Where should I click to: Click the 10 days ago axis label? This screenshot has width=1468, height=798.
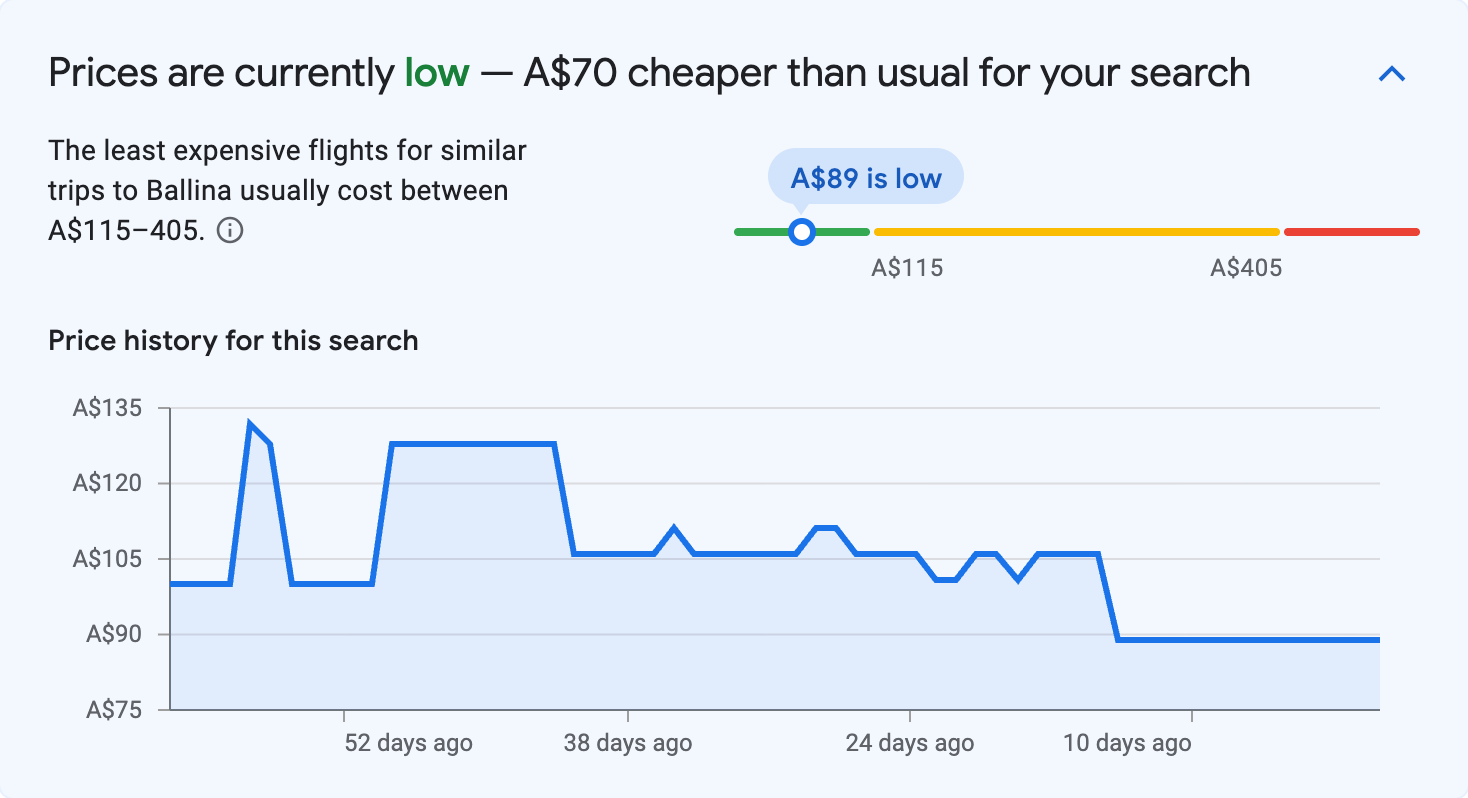[1126, 743]
